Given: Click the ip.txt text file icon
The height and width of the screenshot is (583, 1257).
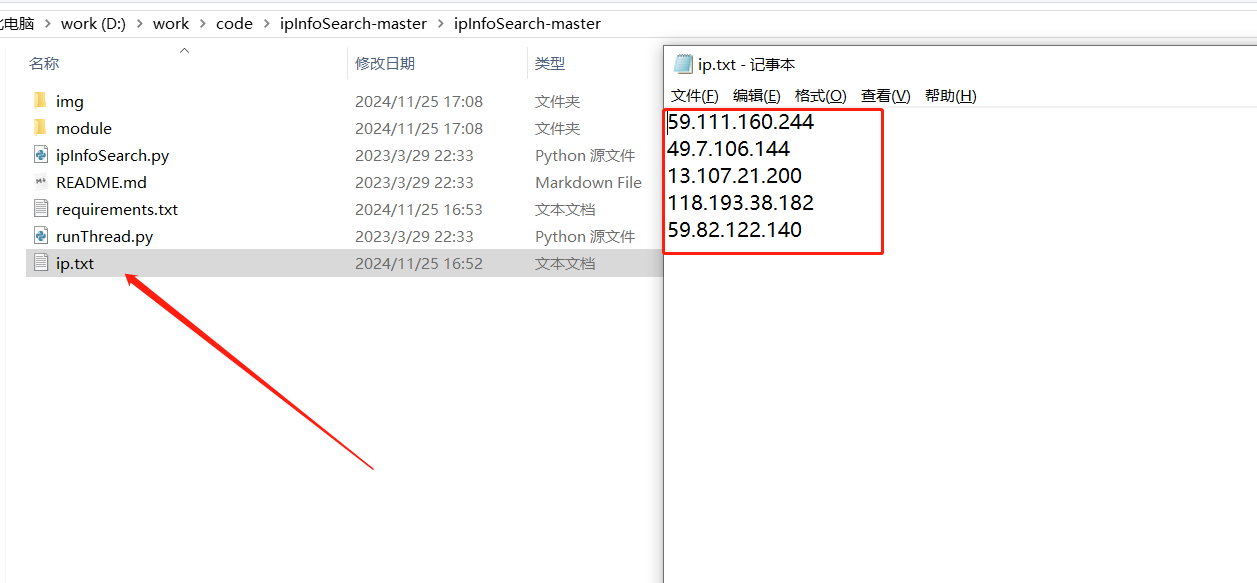Looking at the screenshot, I should [x=40, y=263].
